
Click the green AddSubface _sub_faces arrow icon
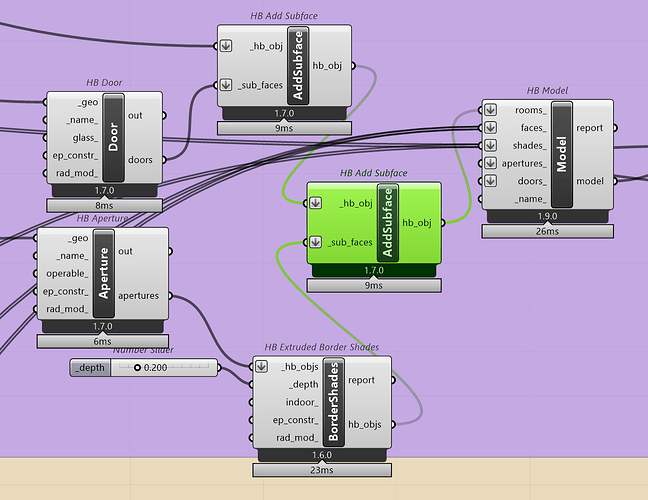click(315, 241)
